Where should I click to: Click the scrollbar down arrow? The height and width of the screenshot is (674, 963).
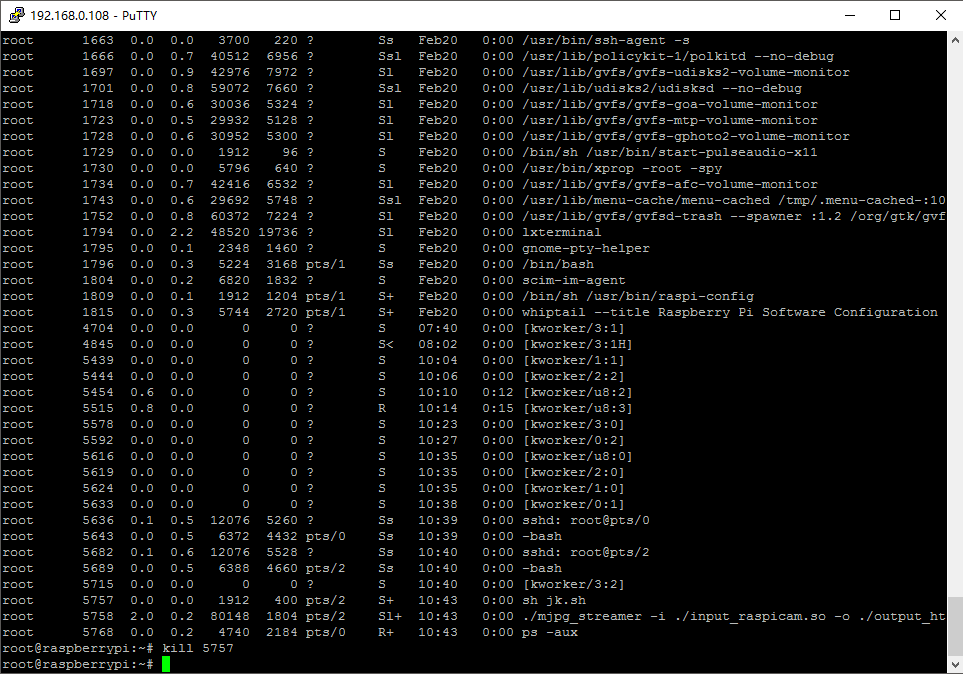(955, 664)
